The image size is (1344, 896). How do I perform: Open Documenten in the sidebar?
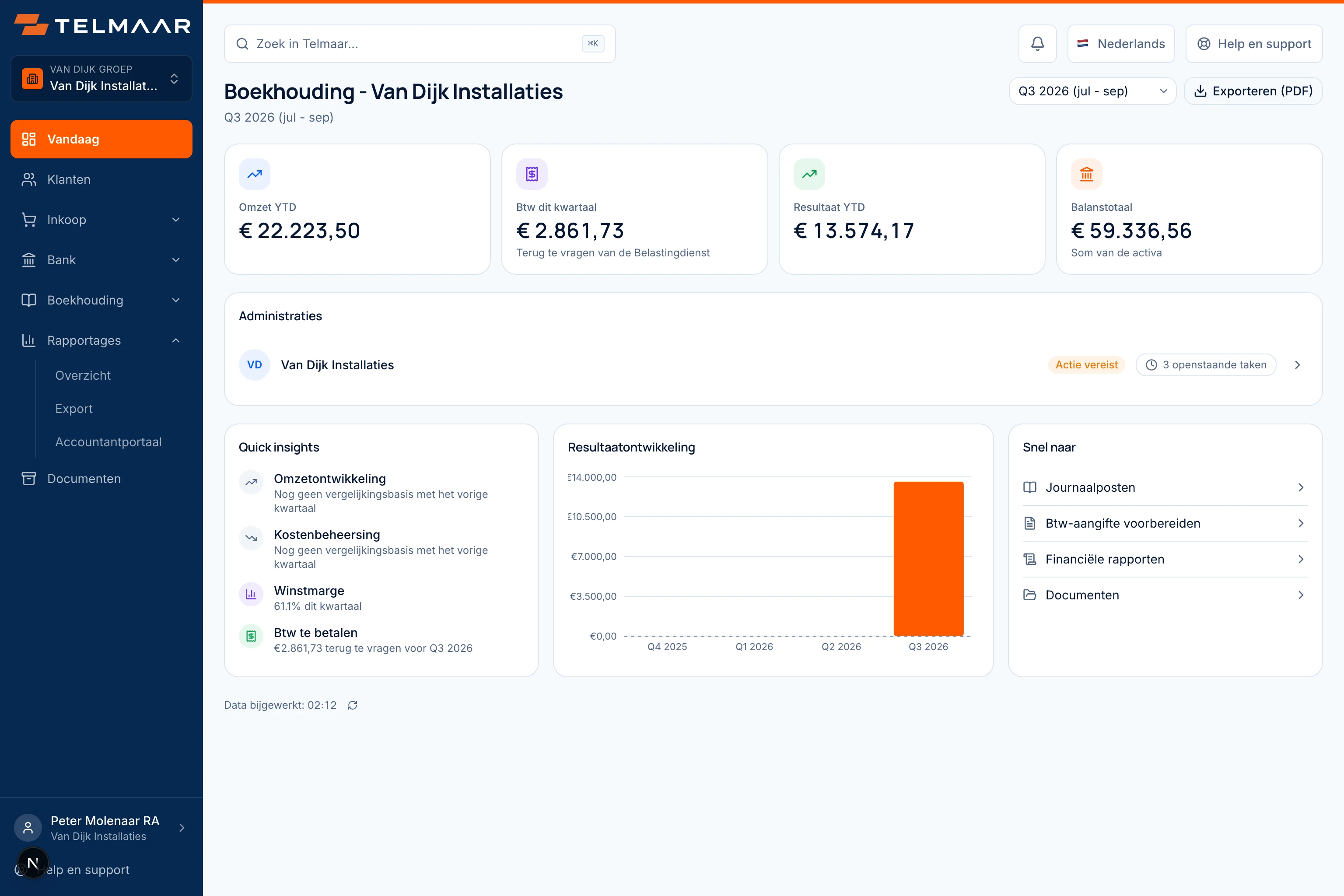(x=101, y=479)
